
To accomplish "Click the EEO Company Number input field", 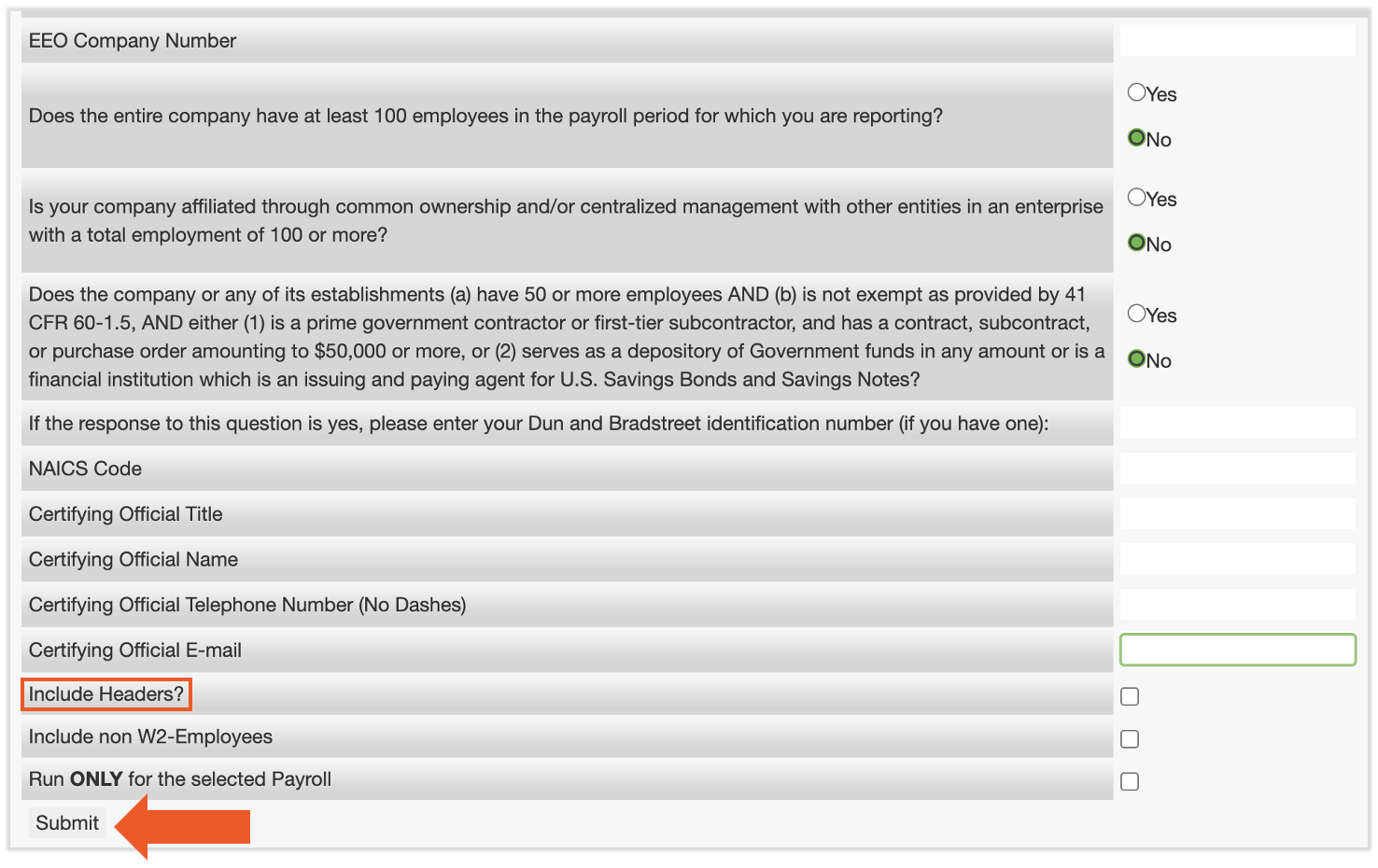I will click(x=1237, y=40).
